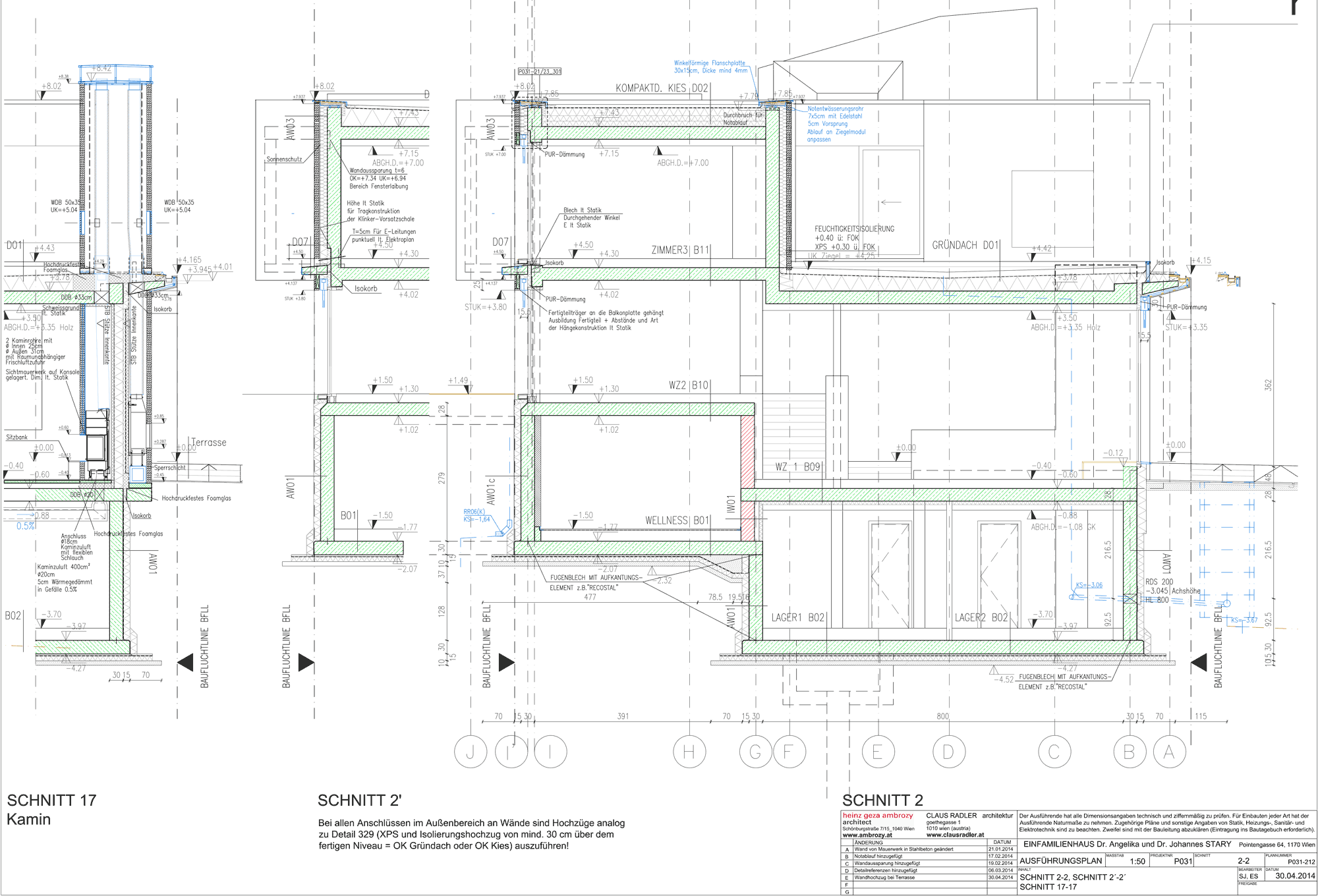Select the blue 'Winkelförmige Flanschplatte' note

[709, 63]
